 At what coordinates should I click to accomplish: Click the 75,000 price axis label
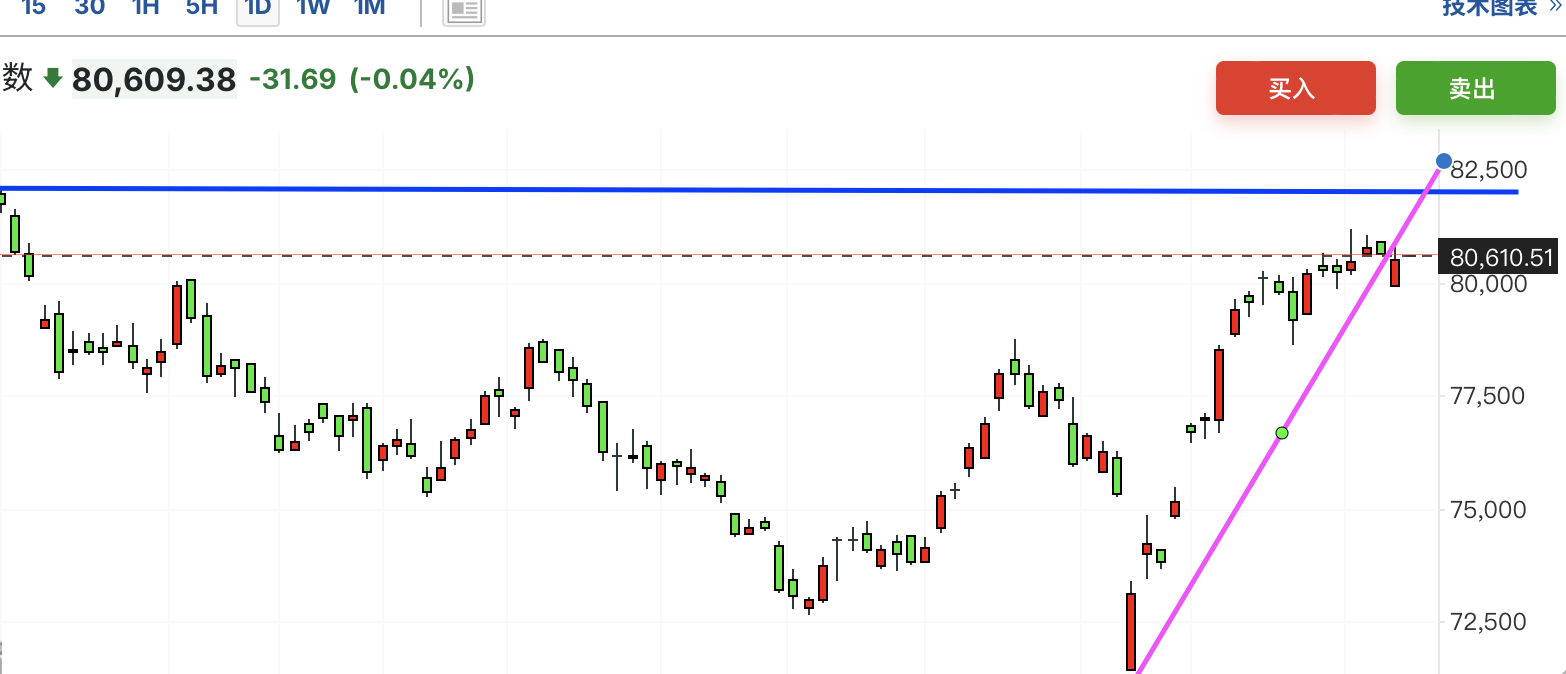1489,509
